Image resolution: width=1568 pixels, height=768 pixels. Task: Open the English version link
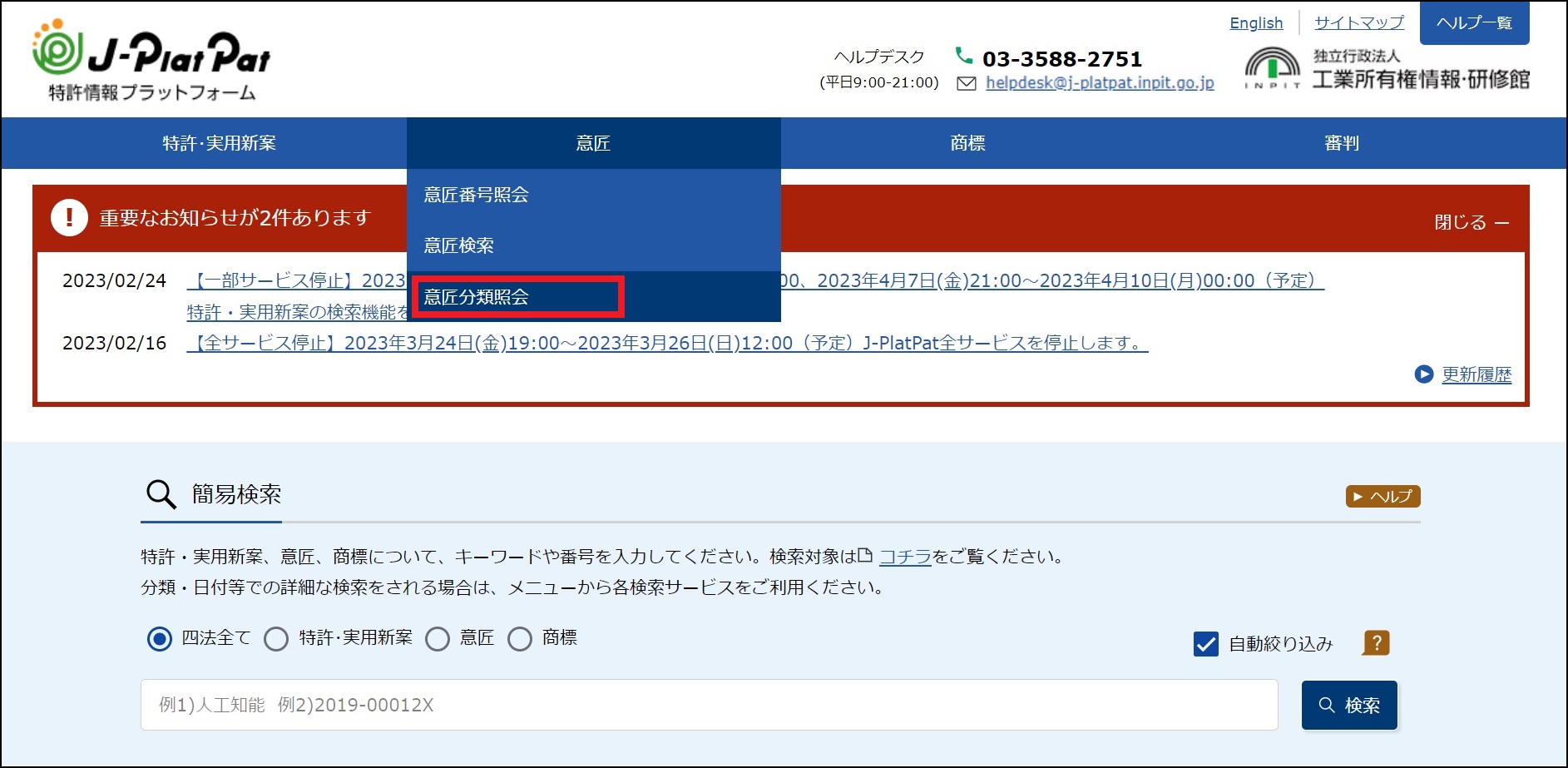(1255, 23)
